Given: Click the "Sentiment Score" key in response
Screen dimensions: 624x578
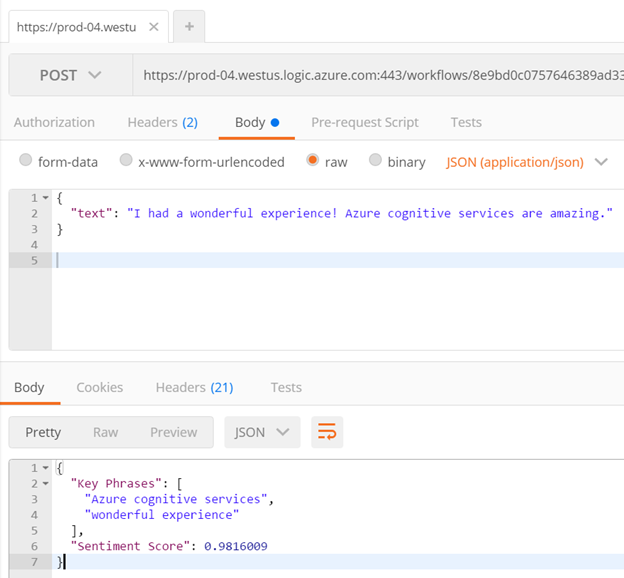Looking at the screenshot, I should pyautogui.click(x=130, y=546).
